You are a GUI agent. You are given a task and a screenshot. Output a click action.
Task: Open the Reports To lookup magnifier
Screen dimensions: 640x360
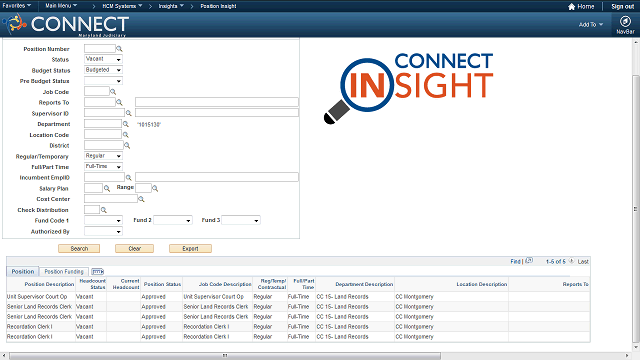[119, 102]
